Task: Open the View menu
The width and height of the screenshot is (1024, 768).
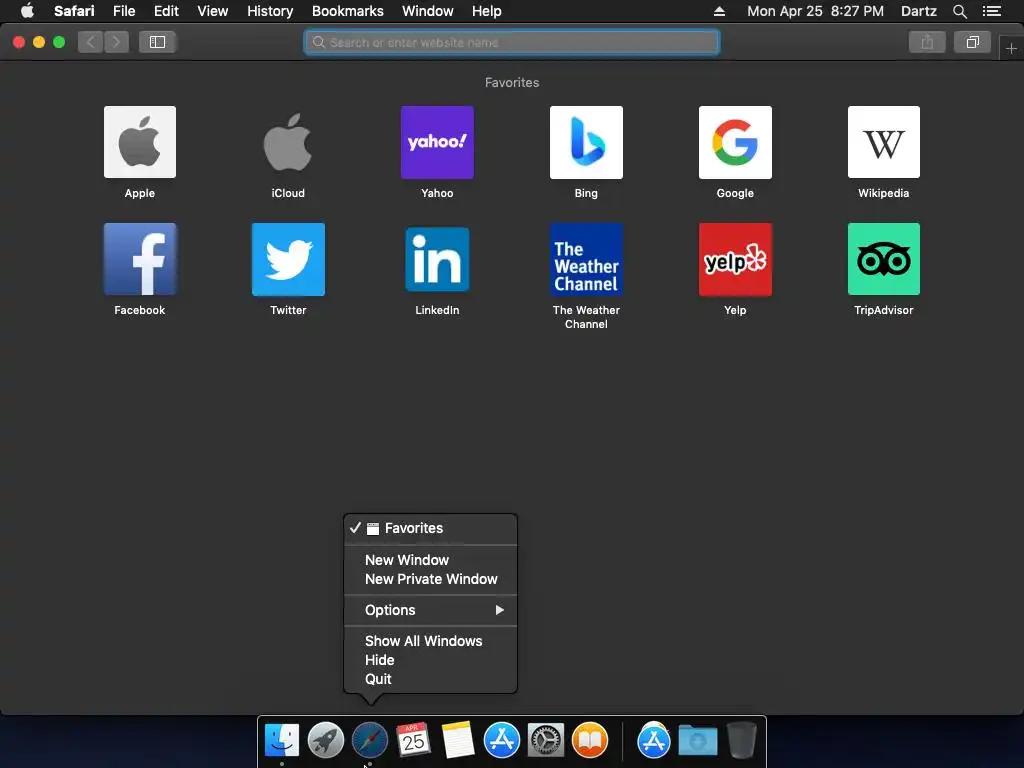Action: pos(213,11)
